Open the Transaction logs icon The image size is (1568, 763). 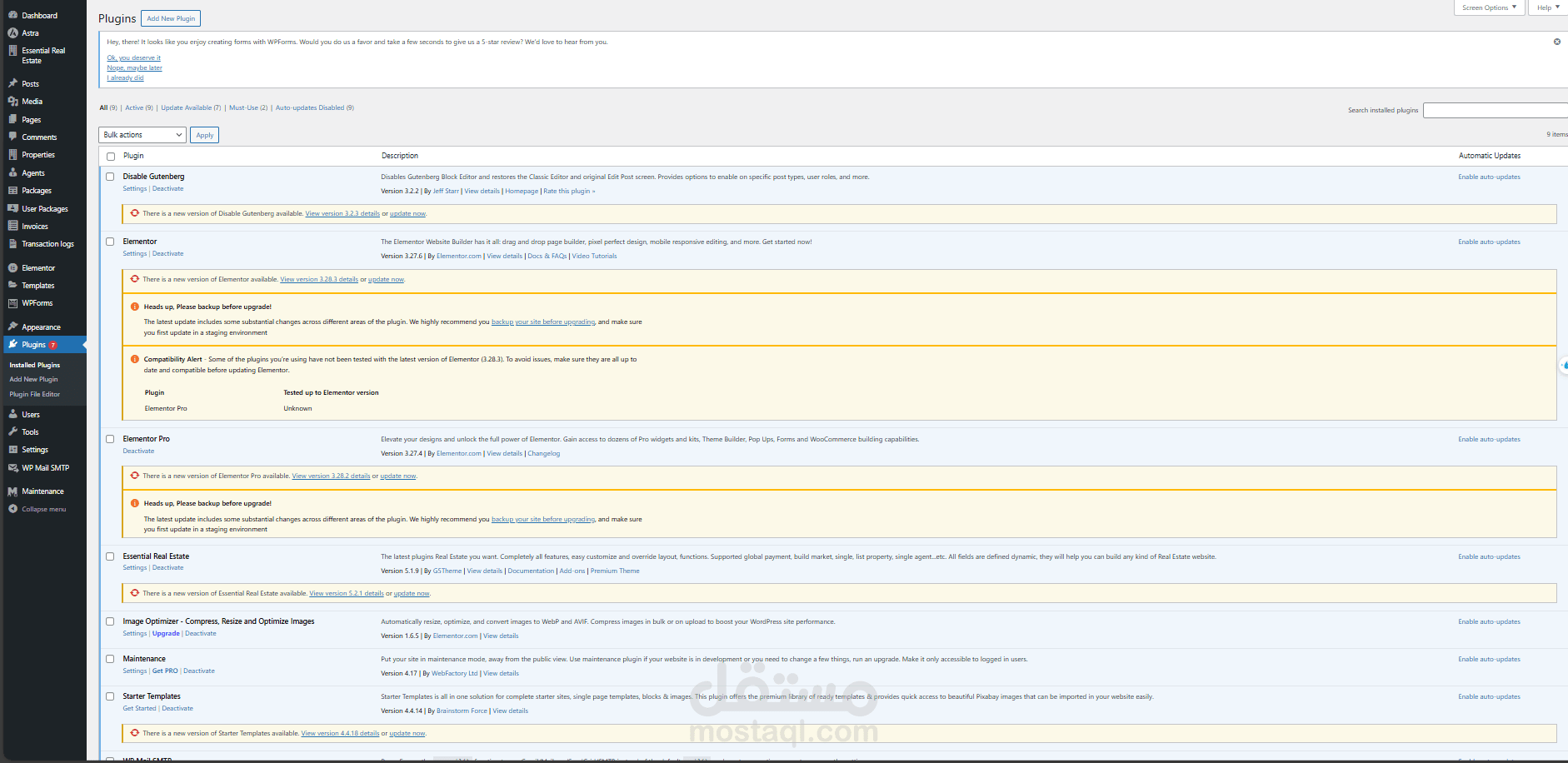coord(12,244)
